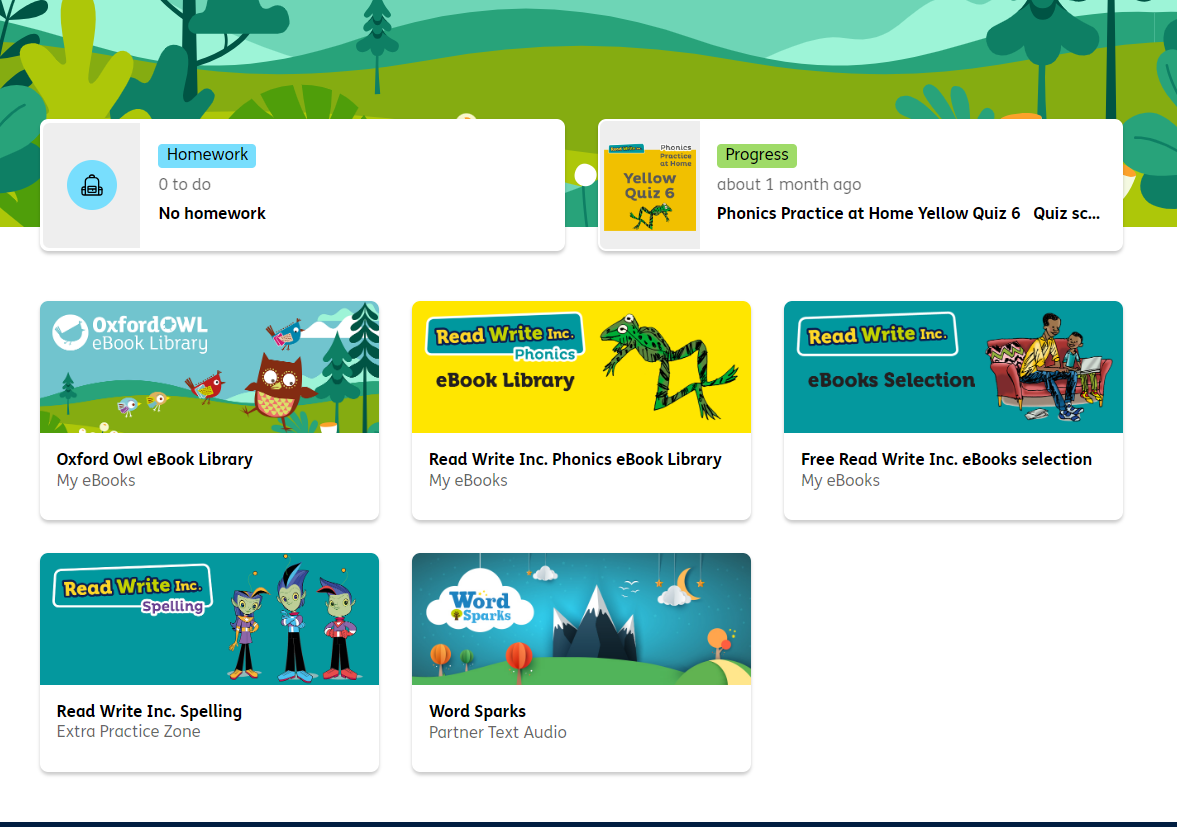
Task: Click the blue backpack homework icon
Action: 92,185
